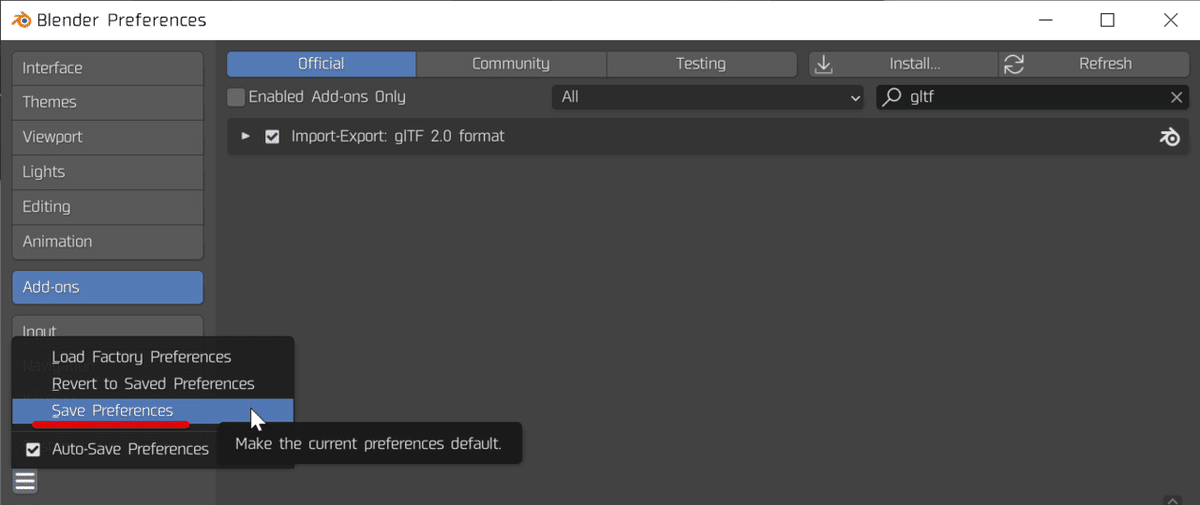The width and height of the screenshot is (1200, 505).
Task: Click Save Preferences menu entry
Action: pos(153,411)
